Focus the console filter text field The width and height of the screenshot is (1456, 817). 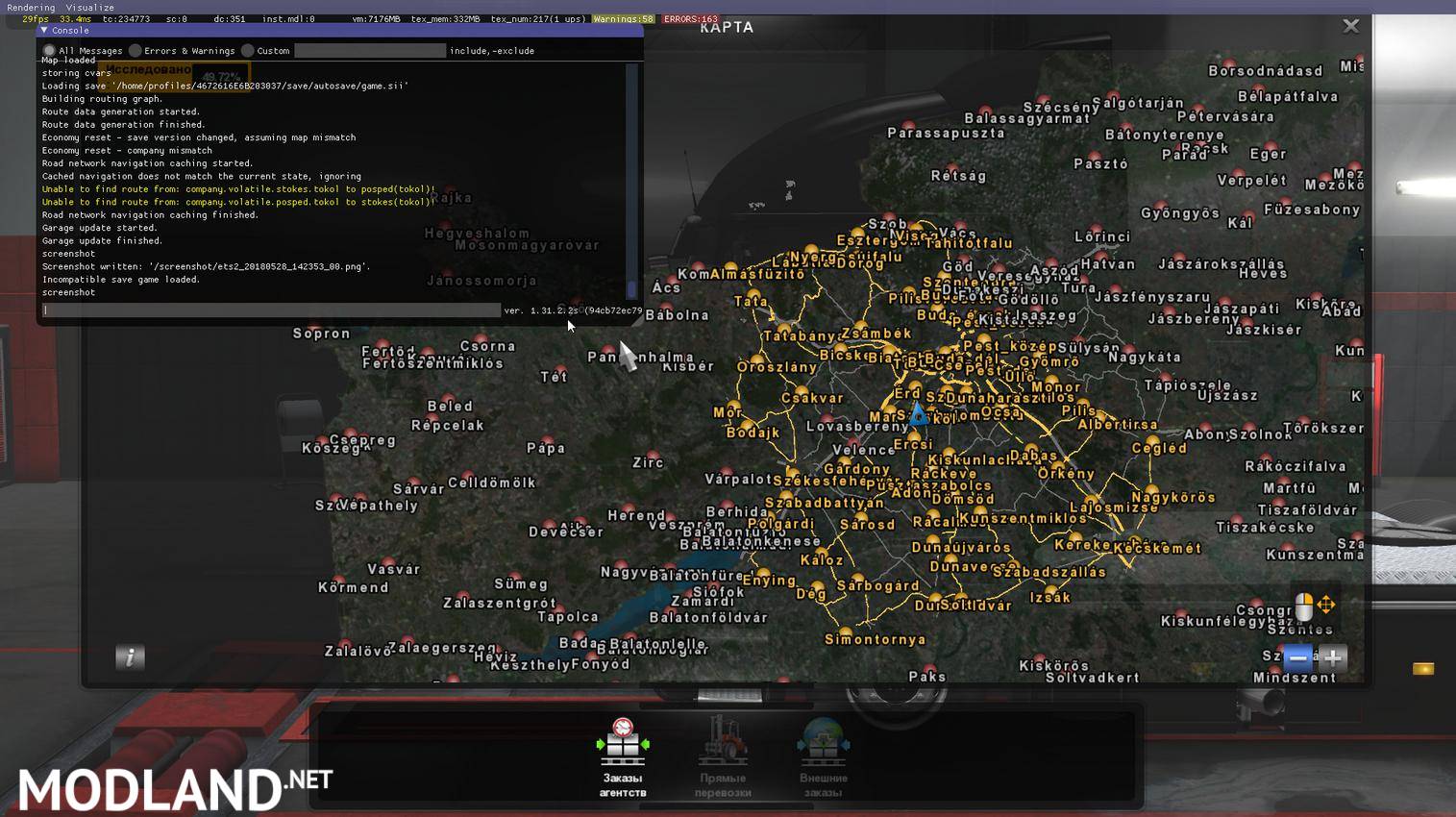(x=370, y=51)
